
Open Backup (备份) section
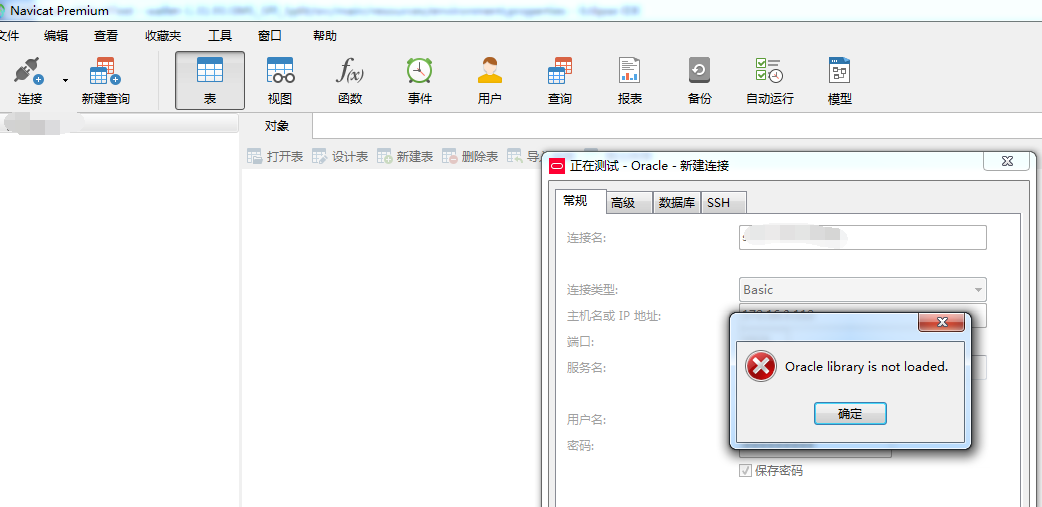click(x=699, y=80)
